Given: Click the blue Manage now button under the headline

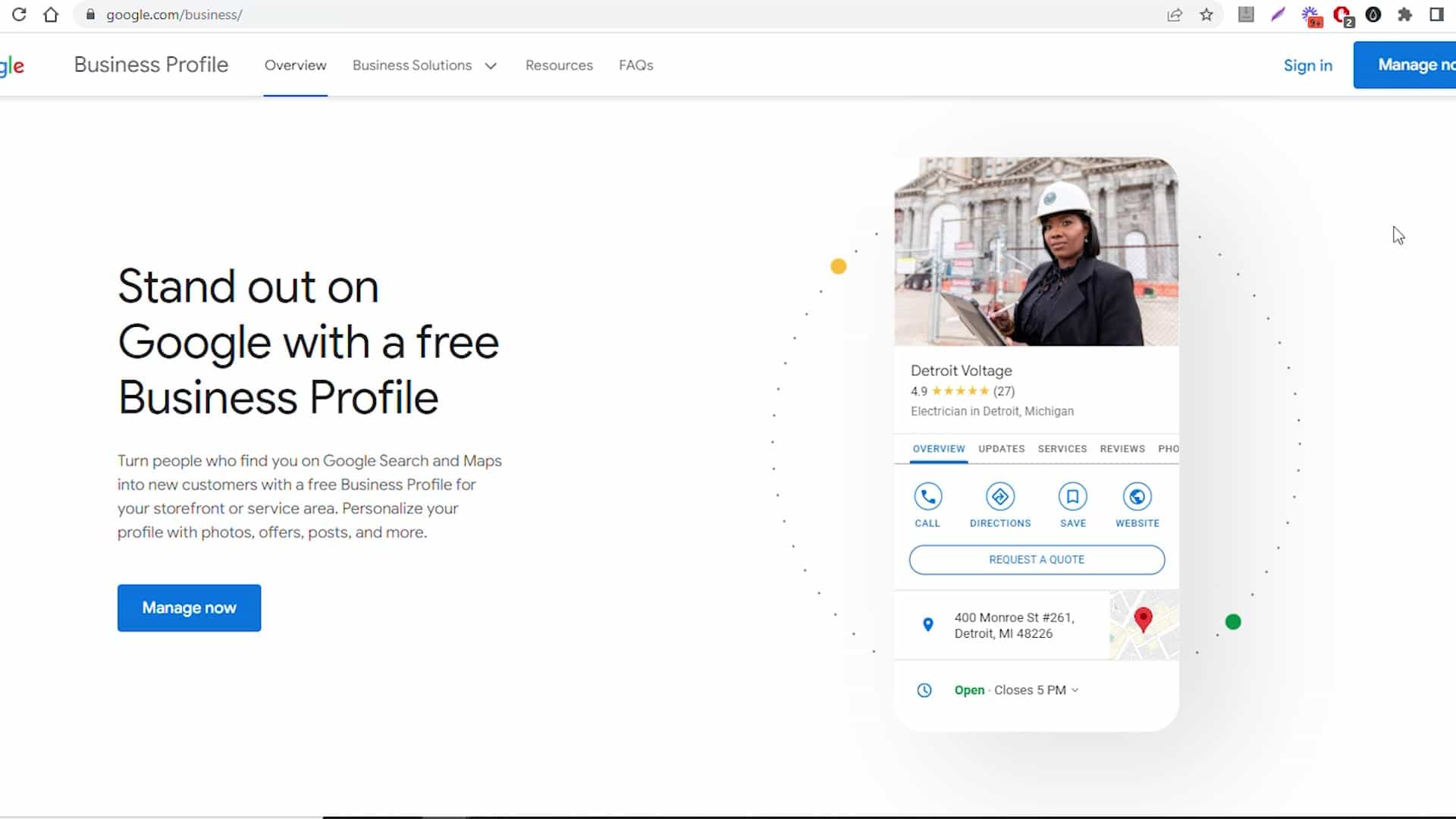Looking at the screenshot, I should coord(189,607).
